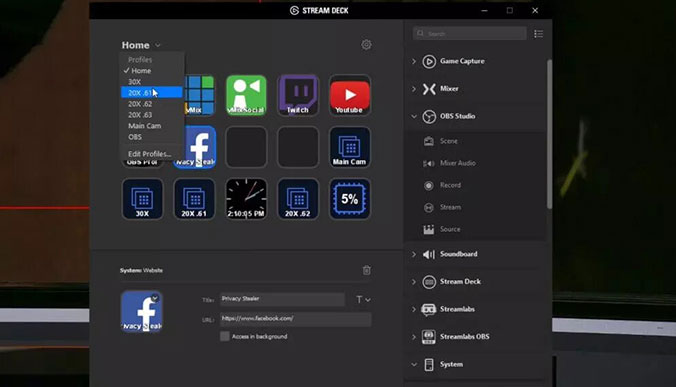Click the URL field with facebook.com
The image size is (676, 387).
[x=295, y=319]
